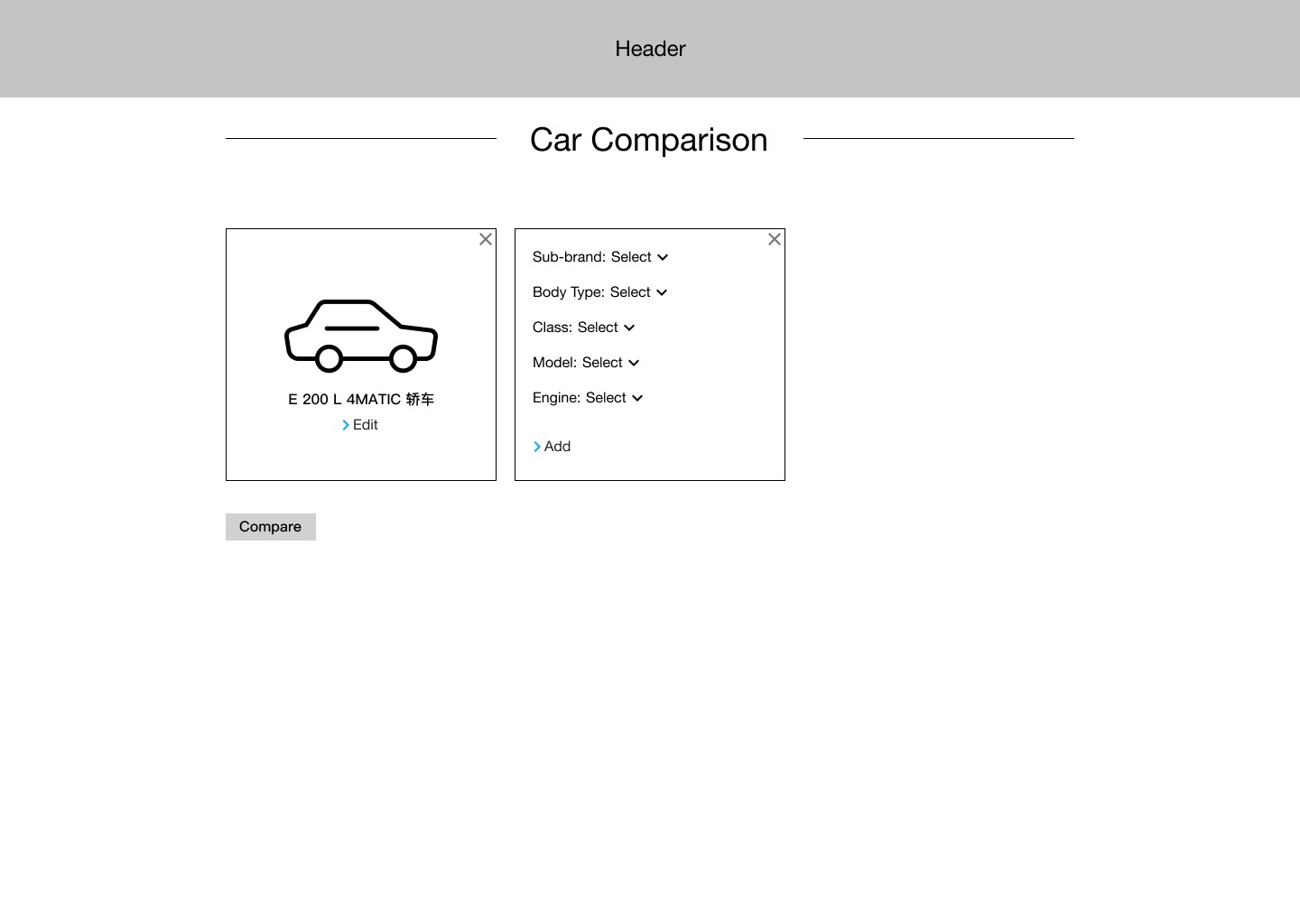
Task: Expand the Body Type Select dropdown
Action: pos(638,292)
